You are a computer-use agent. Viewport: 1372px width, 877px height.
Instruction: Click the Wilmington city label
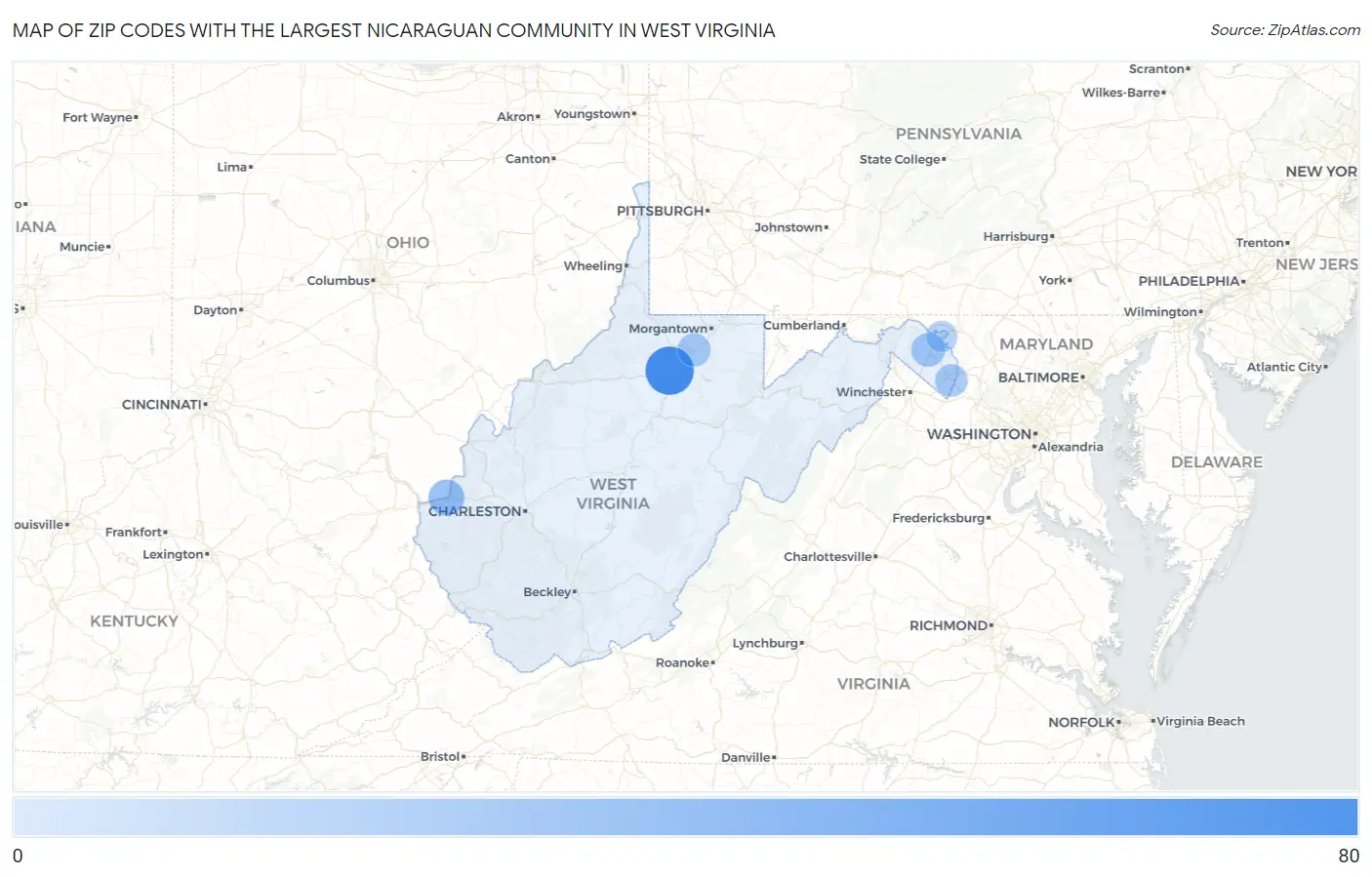[1160, 312]
